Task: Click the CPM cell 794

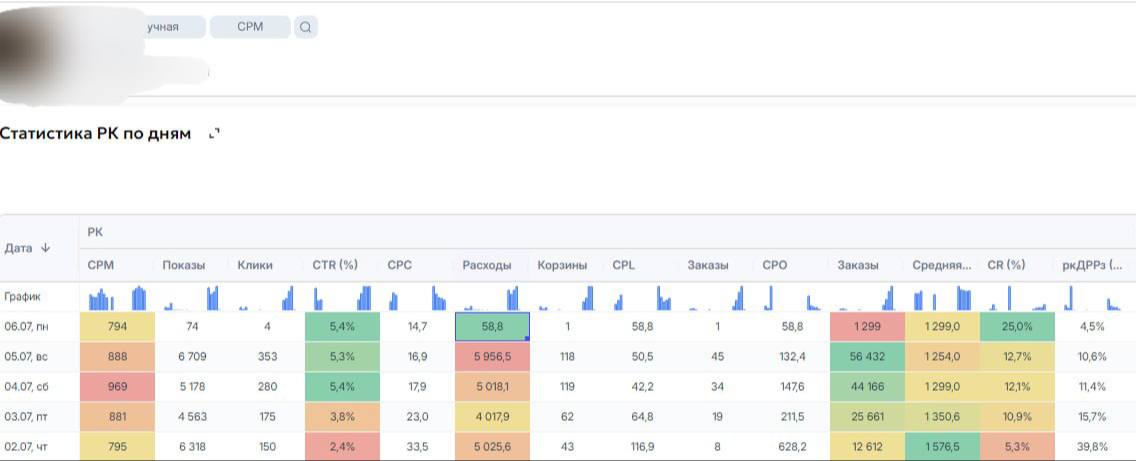Action: coord(117,327)
